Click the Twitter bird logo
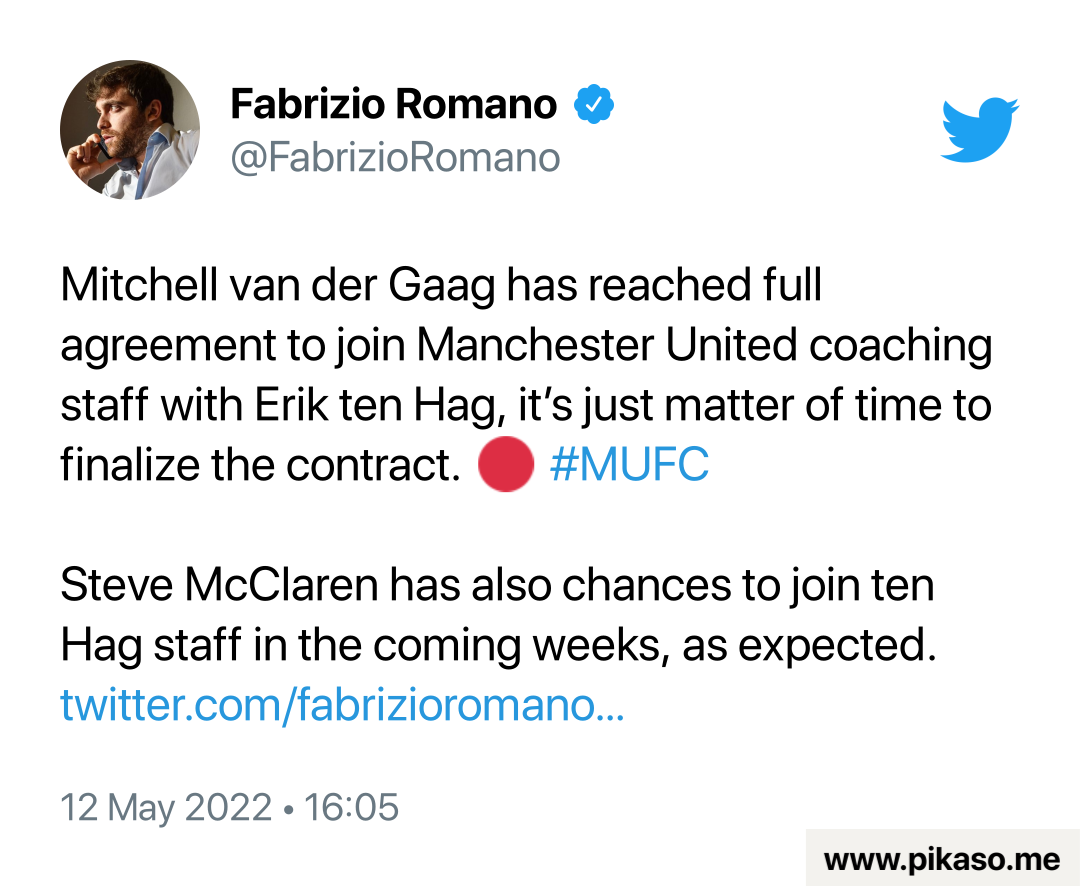Viewport: 1080px width, 886px height. [979, 129]
